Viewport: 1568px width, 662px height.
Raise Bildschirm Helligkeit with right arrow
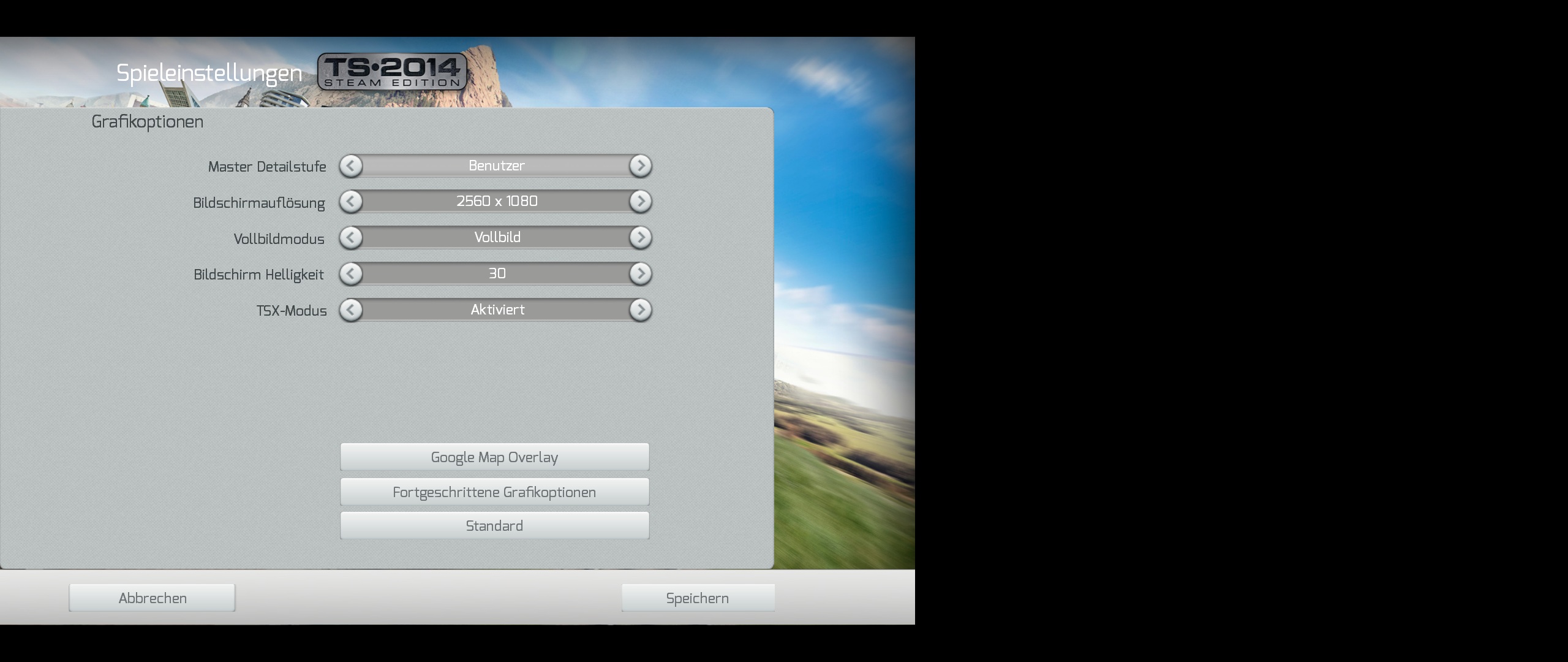[x=640, y=274]
